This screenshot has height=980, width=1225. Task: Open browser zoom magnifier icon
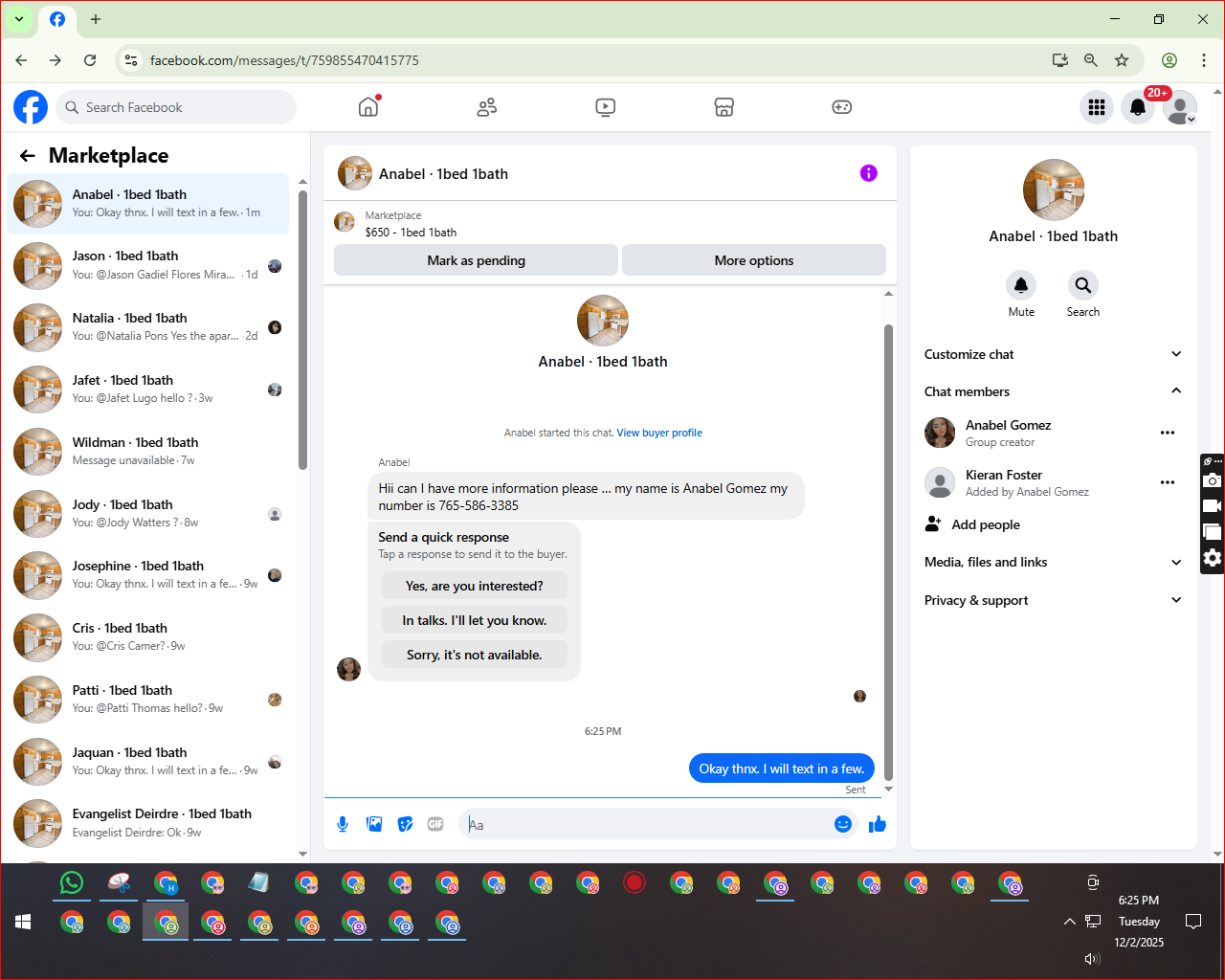(x=1090, y=60)
